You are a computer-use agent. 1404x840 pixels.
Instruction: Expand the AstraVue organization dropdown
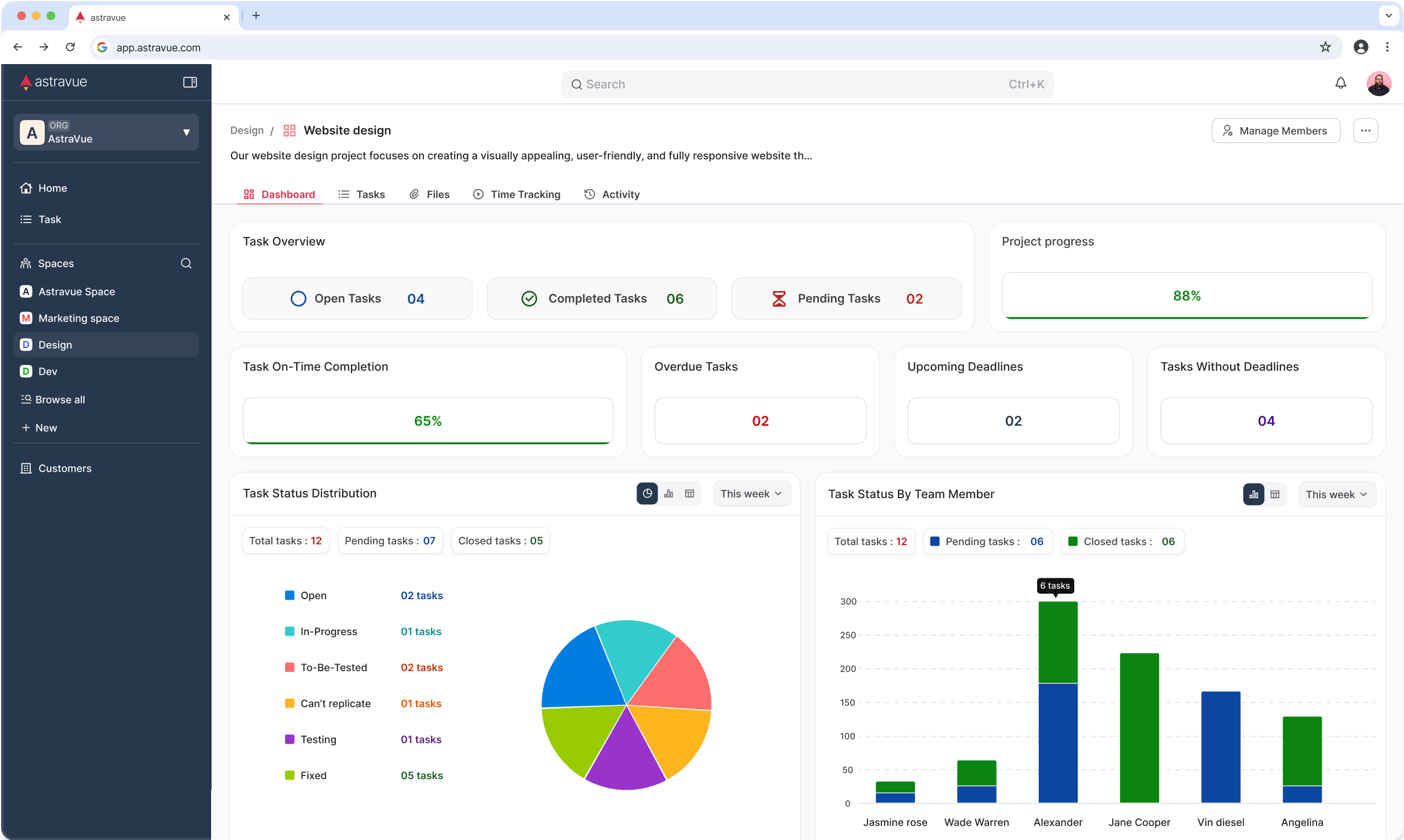tap(186, 133)
